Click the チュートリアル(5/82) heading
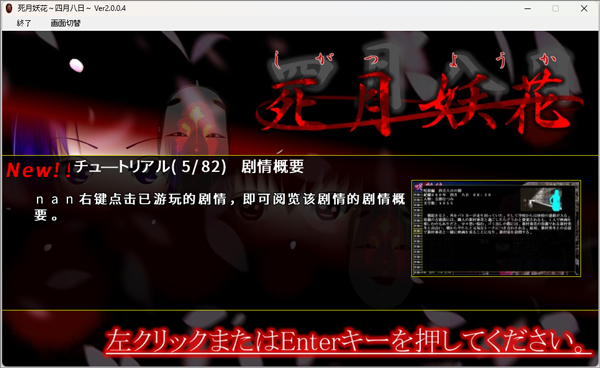The height and width of the screenshot is (368, 600). click(x=150, y=167)
